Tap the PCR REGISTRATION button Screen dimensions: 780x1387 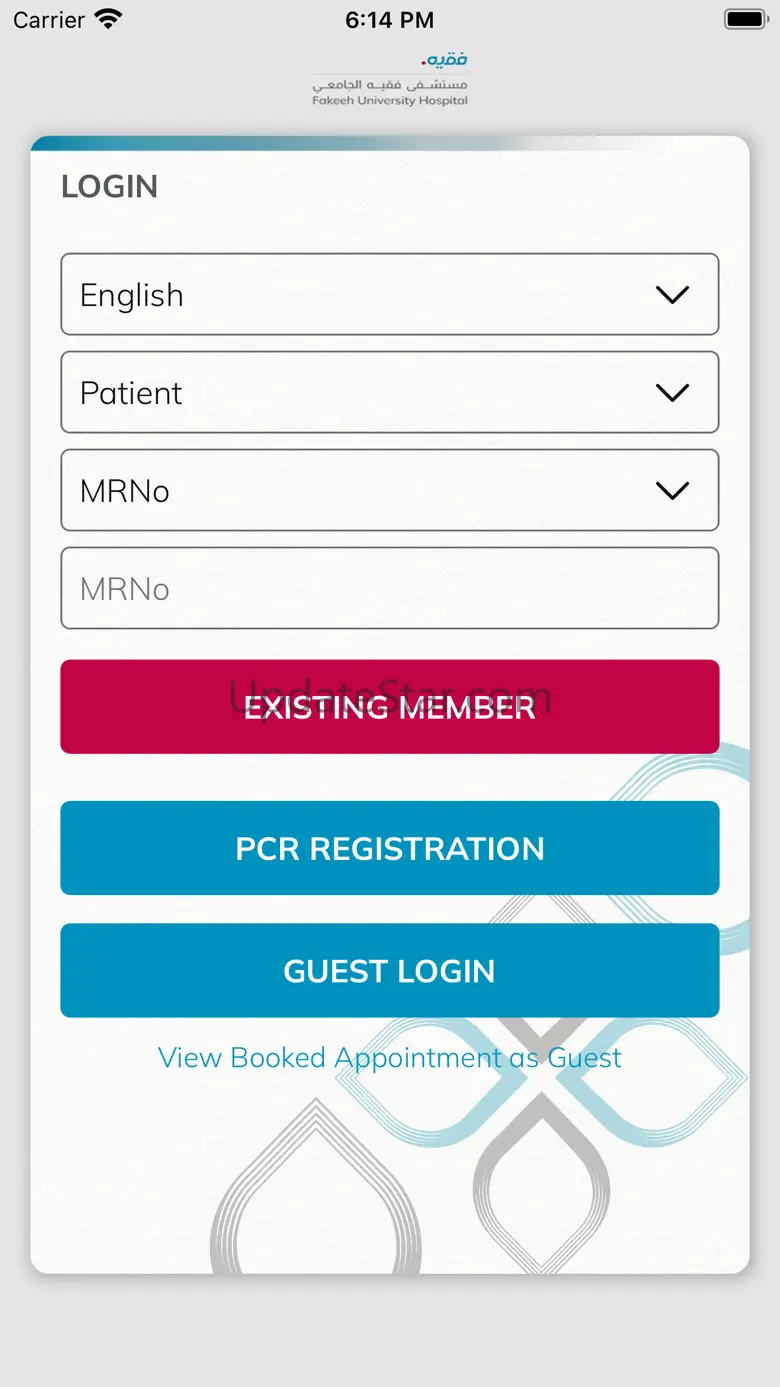390,848
